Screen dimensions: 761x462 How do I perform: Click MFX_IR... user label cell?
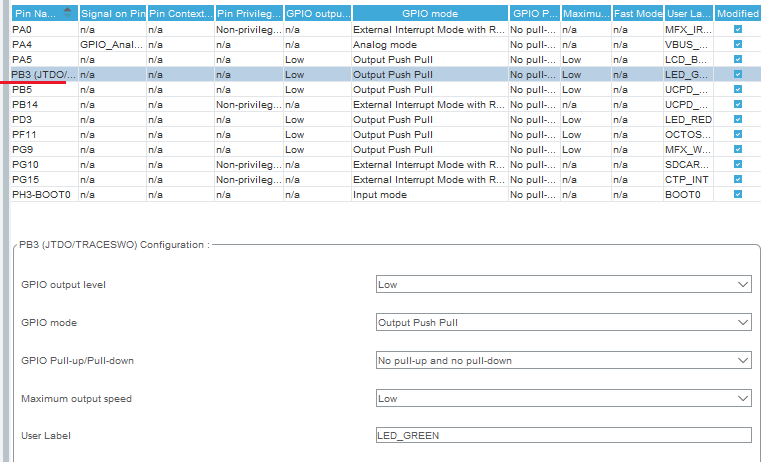pos(689,30)
